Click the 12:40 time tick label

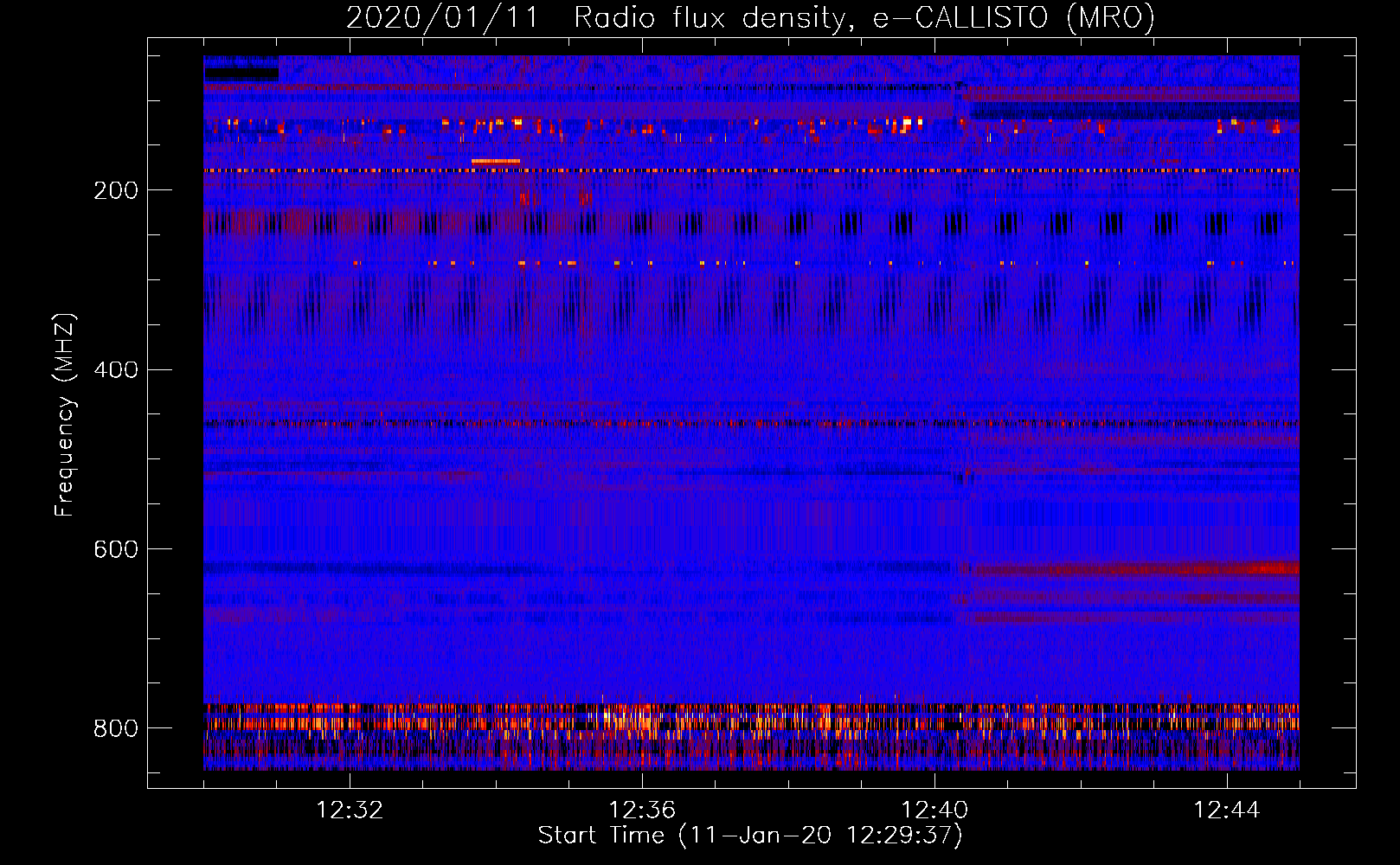tap(934, 811)
